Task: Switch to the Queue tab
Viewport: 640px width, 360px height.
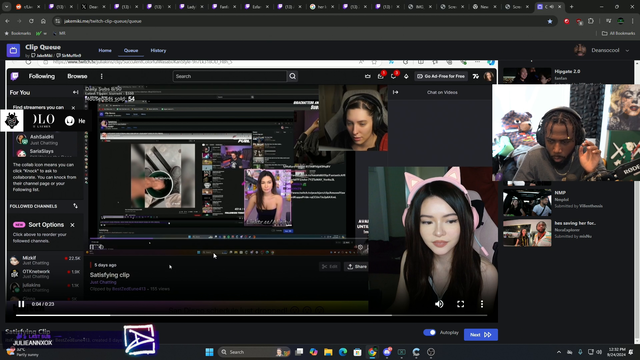Action: (x=131, y=51)
